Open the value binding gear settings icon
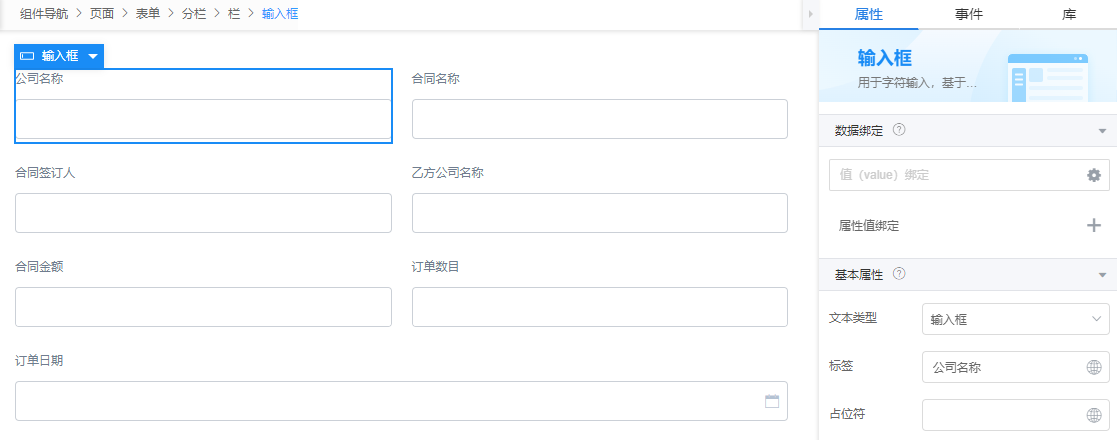Viewport: 1117px width, 440px height. coord(1093,175)
